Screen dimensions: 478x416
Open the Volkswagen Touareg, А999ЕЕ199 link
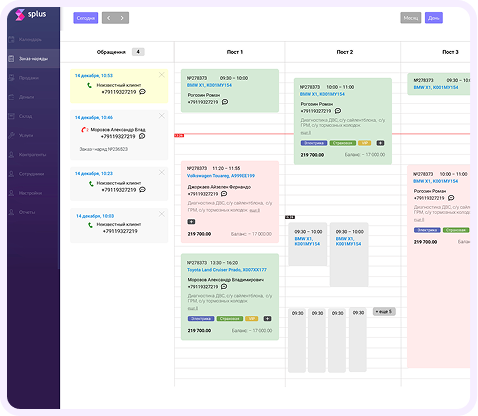tap(221, 176)
